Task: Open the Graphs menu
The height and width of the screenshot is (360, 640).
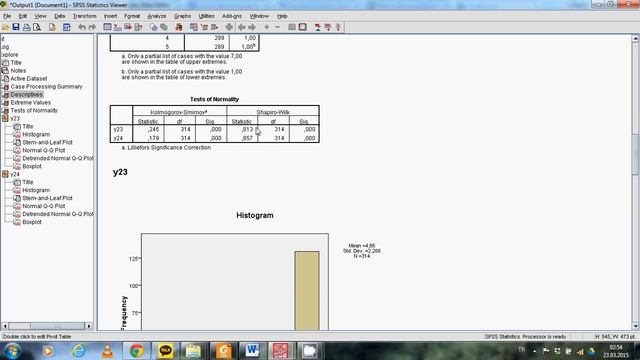Action: [x=182, y=16]
